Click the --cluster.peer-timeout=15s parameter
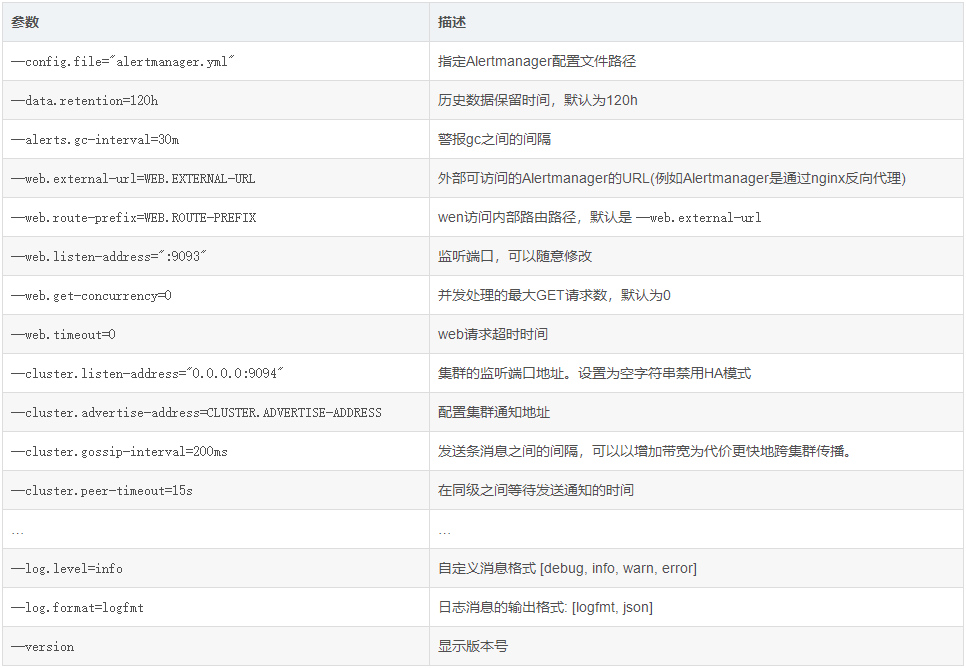966x668 pixels. (108, 490)
